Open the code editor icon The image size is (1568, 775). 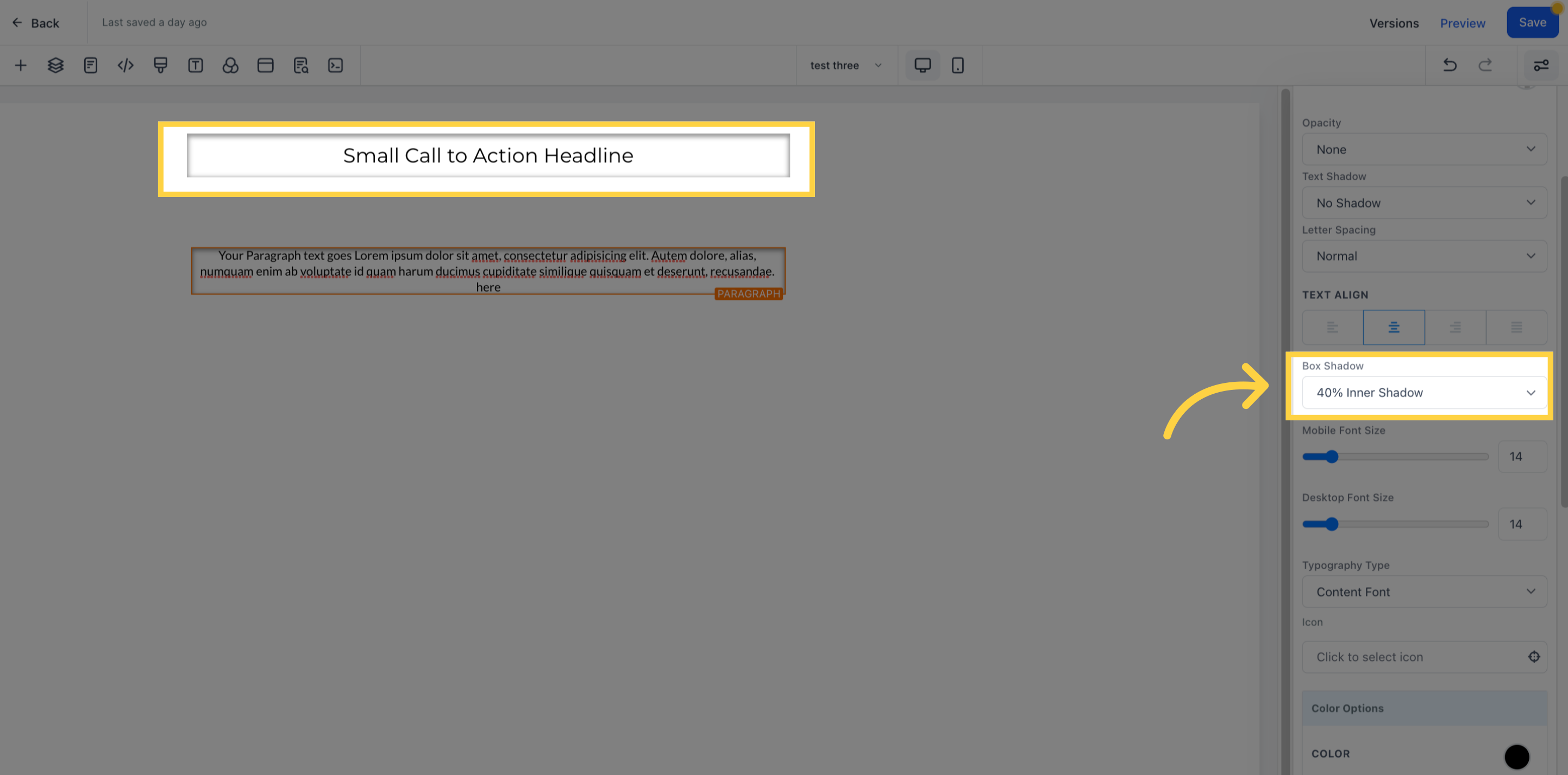click(x=126, y=65)
